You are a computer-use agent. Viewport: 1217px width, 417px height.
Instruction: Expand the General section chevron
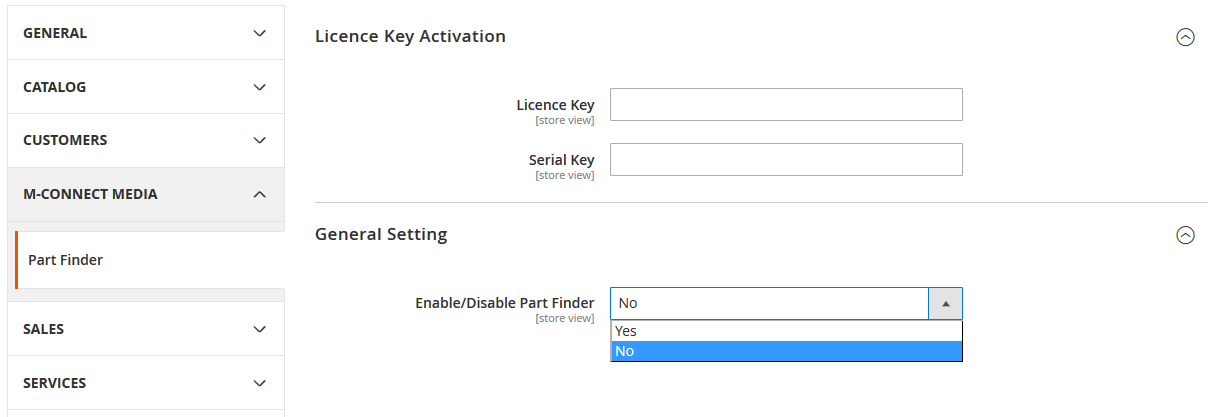pyautogui.click(x=260, y=33)
